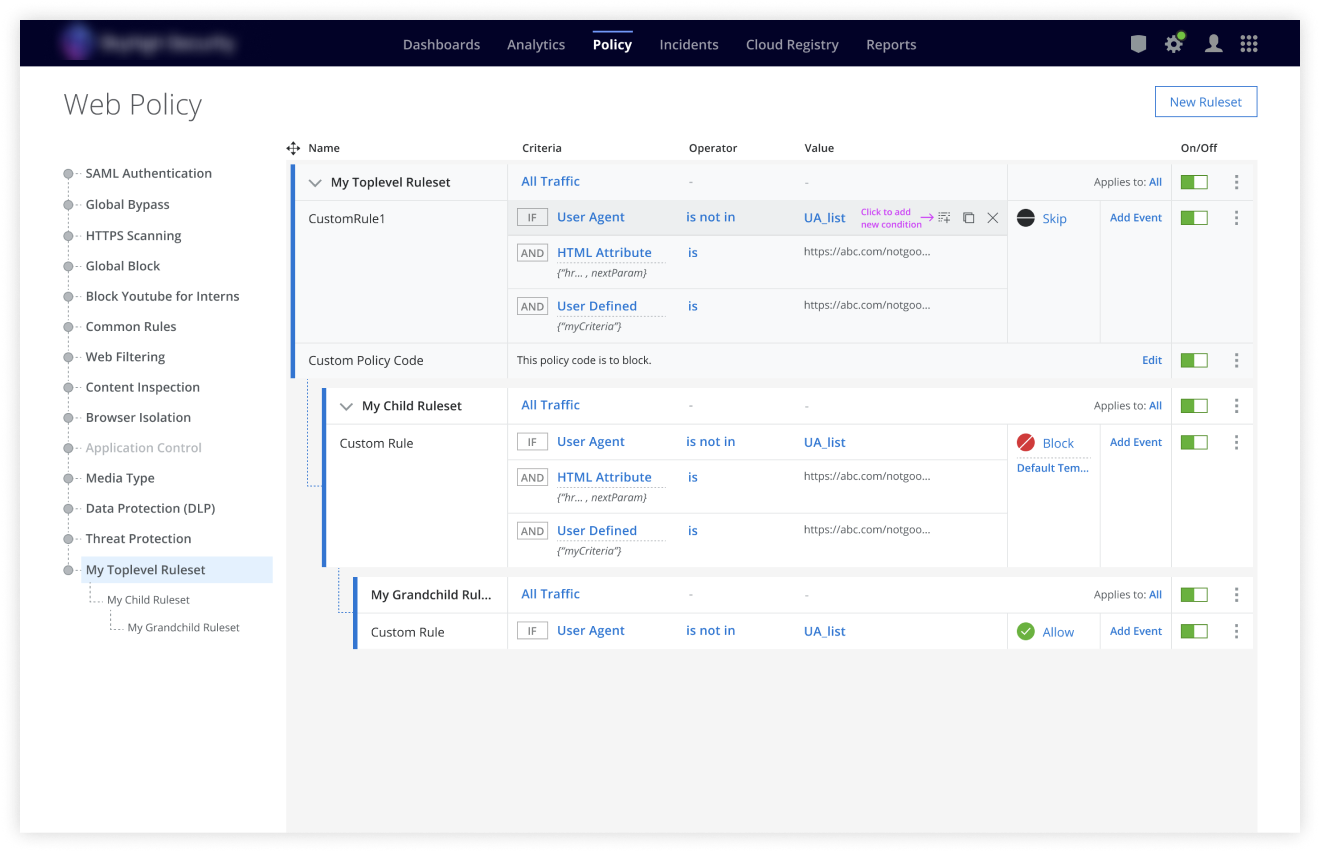
Task: Open the user profile icon
Action: pyautogui.click(x=1213, y=44)
